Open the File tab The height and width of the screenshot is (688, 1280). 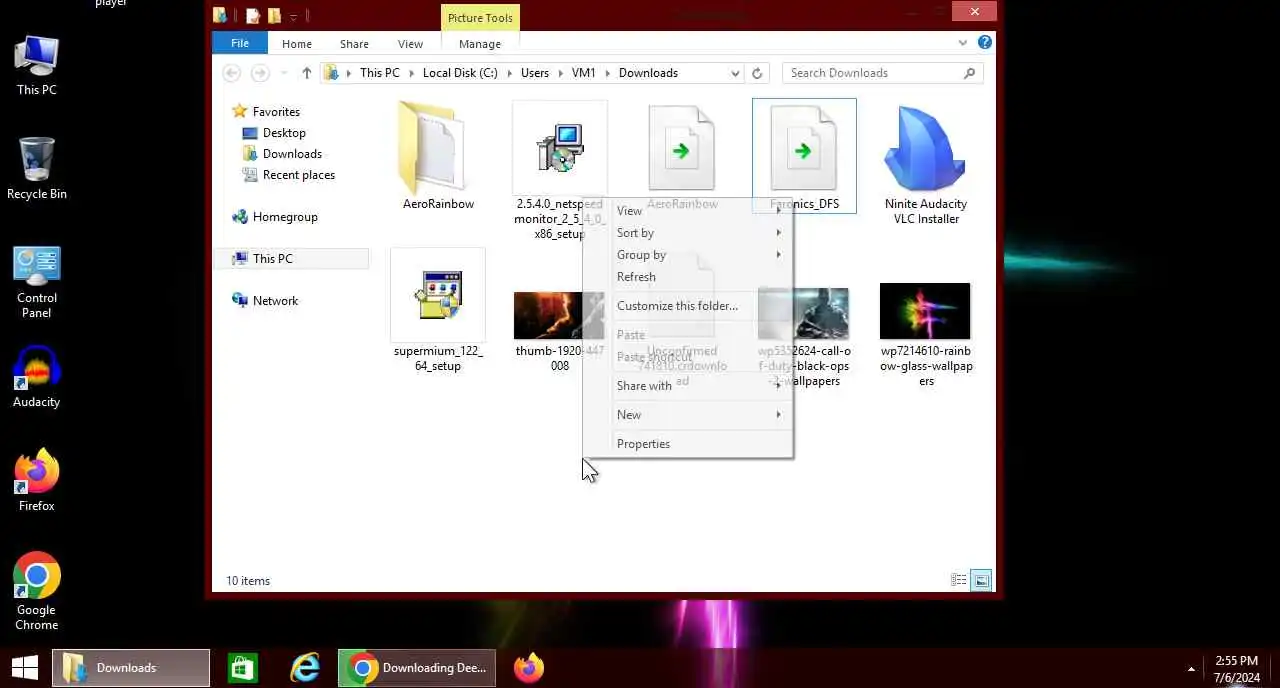(240, 43)
